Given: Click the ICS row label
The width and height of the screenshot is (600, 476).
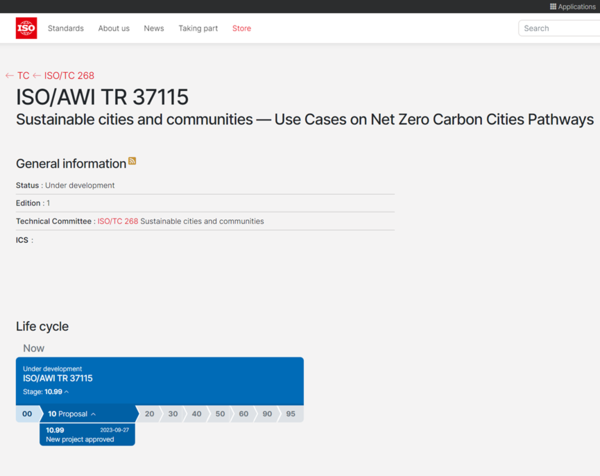Looking at the screenshot, I should (22, 240).
